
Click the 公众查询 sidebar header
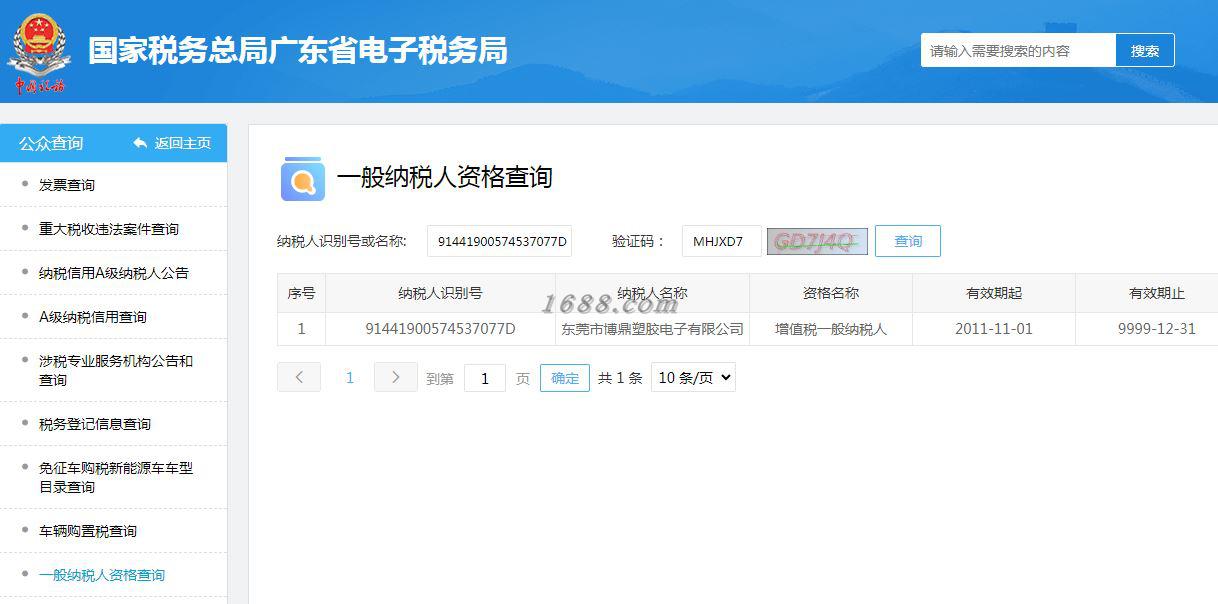(51, 143)
